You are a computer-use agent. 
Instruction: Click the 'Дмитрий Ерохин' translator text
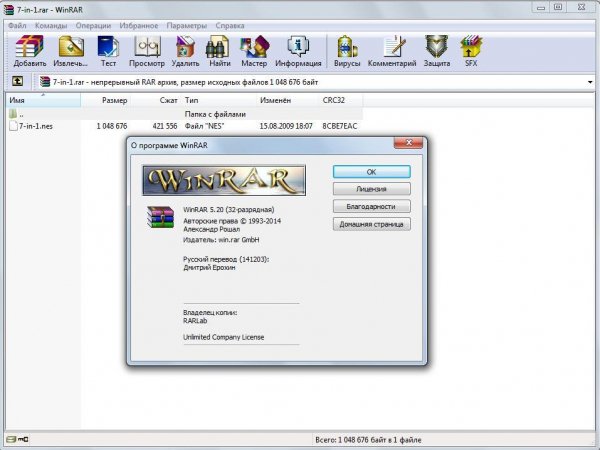[x=209, y=267]
